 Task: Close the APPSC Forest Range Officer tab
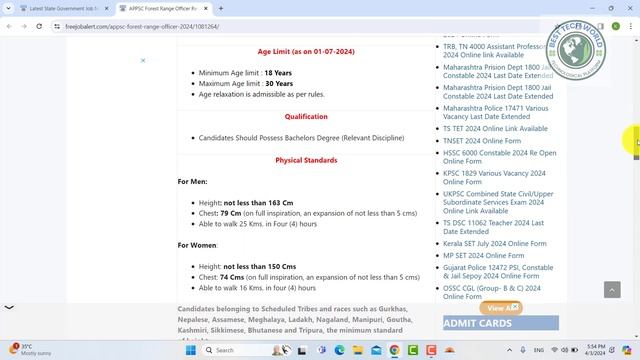click(206, 8)
